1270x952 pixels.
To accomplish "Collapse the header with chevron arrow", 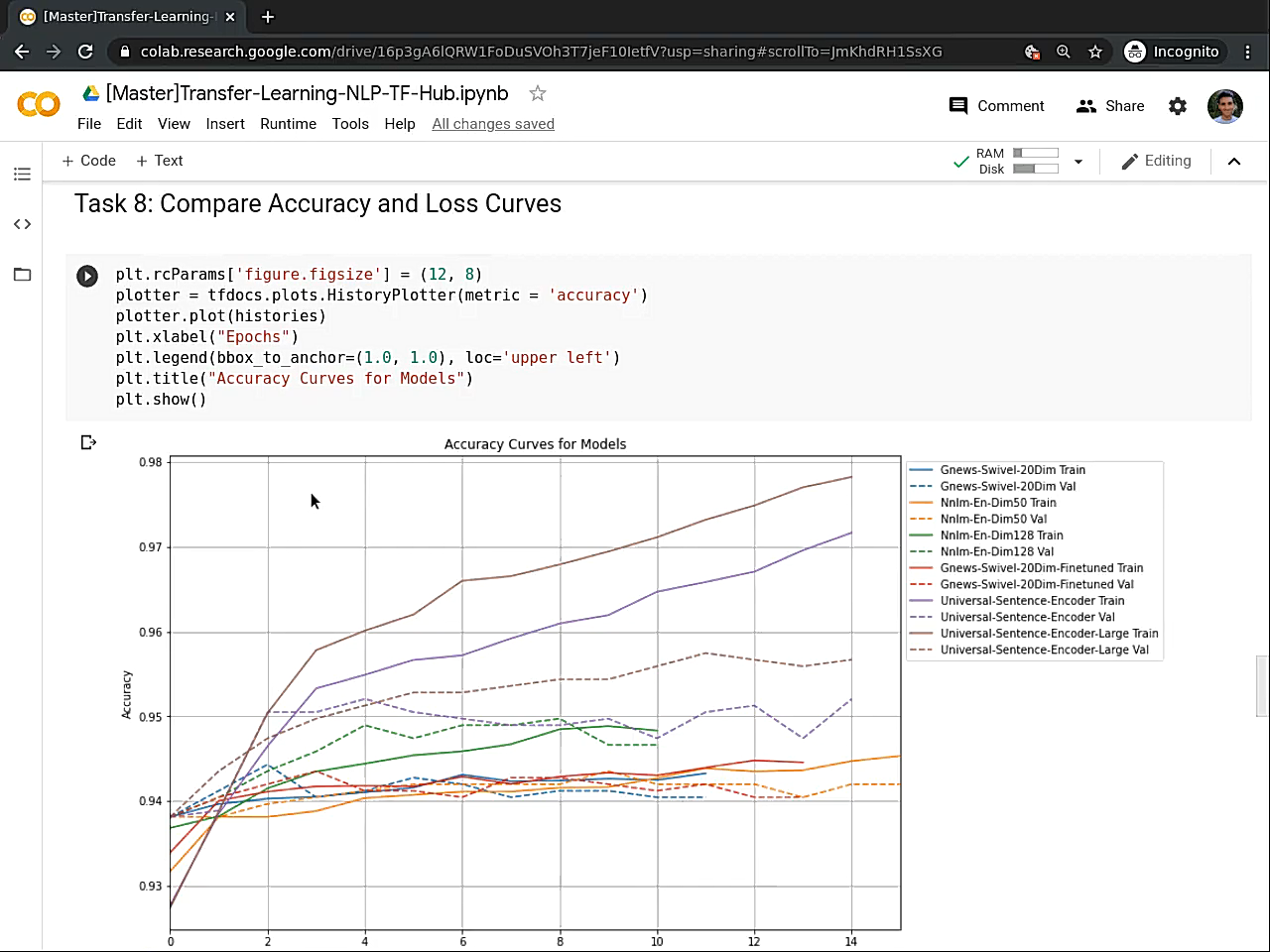I will click(1234, 162).
